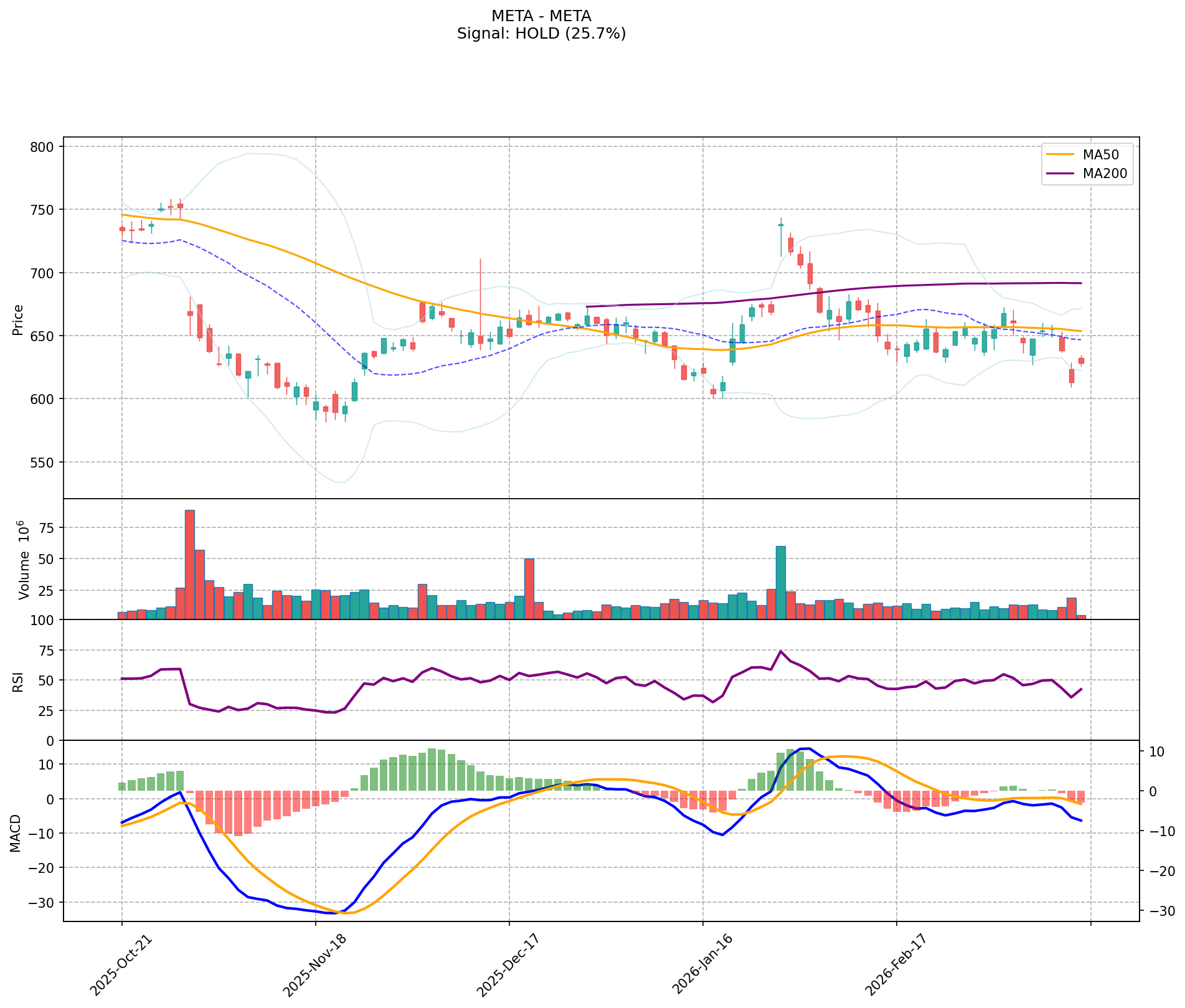Click the Signal: HOLD (25.7%) text

pos(541,34)
